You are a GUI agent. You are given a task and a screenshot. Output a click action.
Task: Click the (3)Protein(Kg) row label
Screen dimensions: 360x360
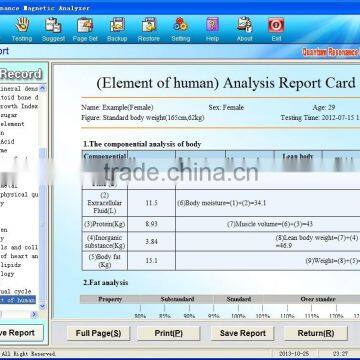(105, 224)
